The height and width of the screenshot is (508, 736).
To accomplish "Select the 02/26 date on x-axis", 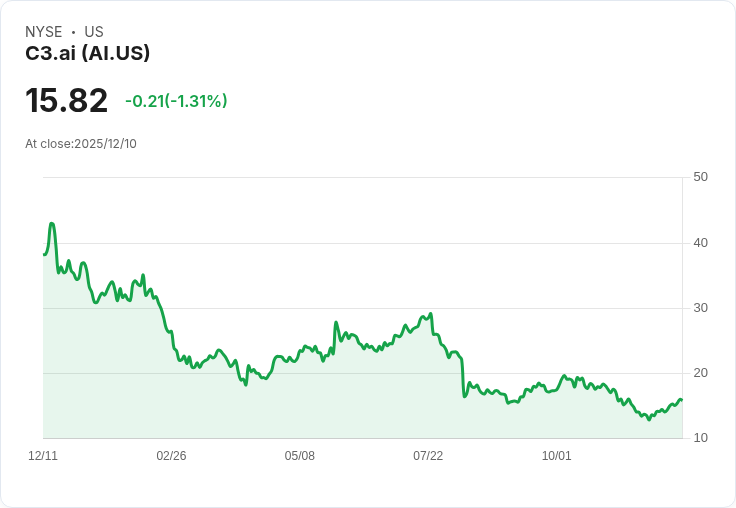I will coord(171,456).
